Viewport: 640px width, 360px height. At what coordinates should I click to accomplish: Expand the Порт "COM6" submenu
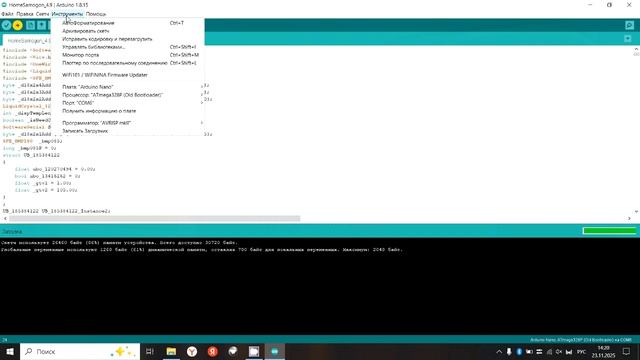[x=127, y=103]
